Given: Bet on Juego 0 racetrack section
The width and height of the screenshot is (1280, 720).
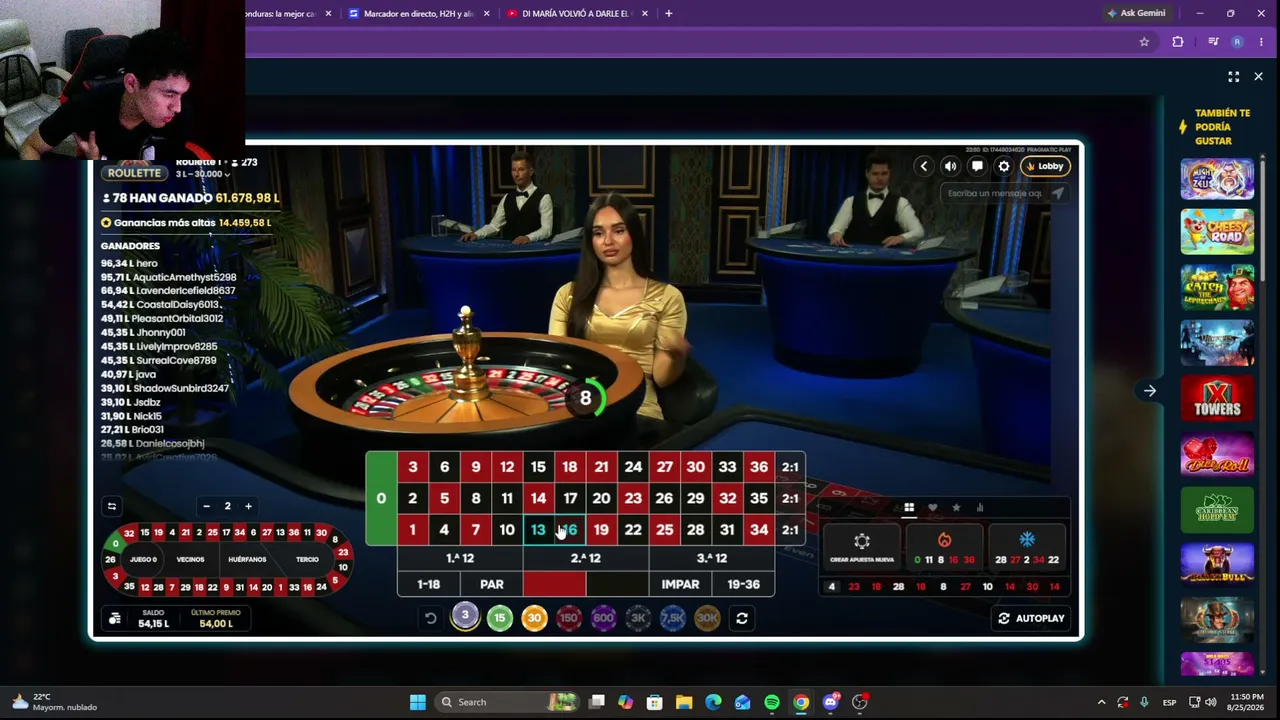Looking at the screenshot, I should pos(143,560).
